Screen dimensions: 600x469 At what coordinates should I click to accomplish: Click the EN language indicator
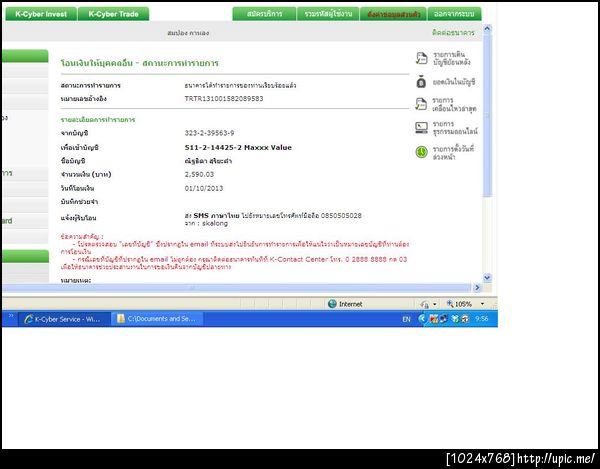click(406, 319)
